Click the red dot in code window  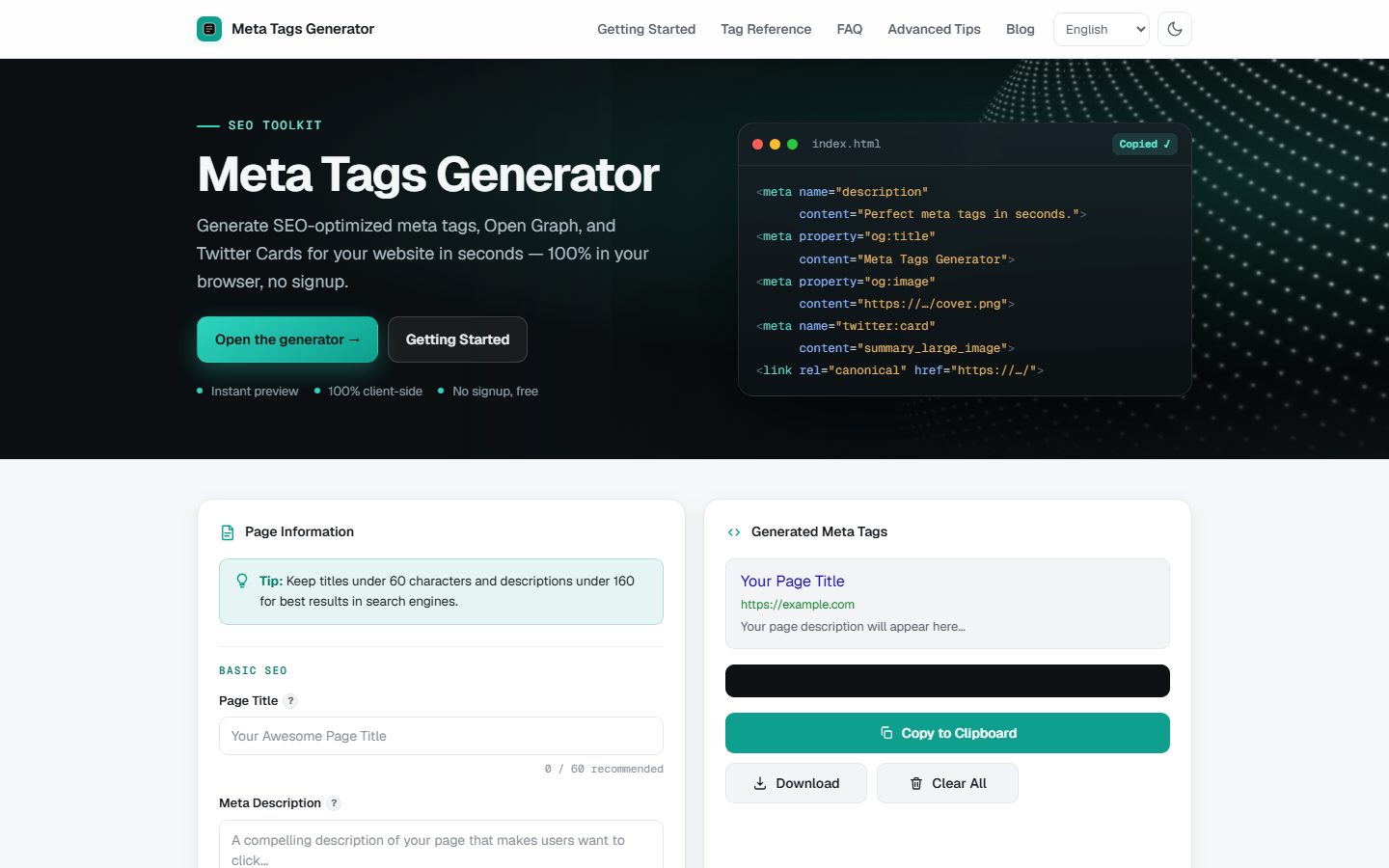pos(757,145)
